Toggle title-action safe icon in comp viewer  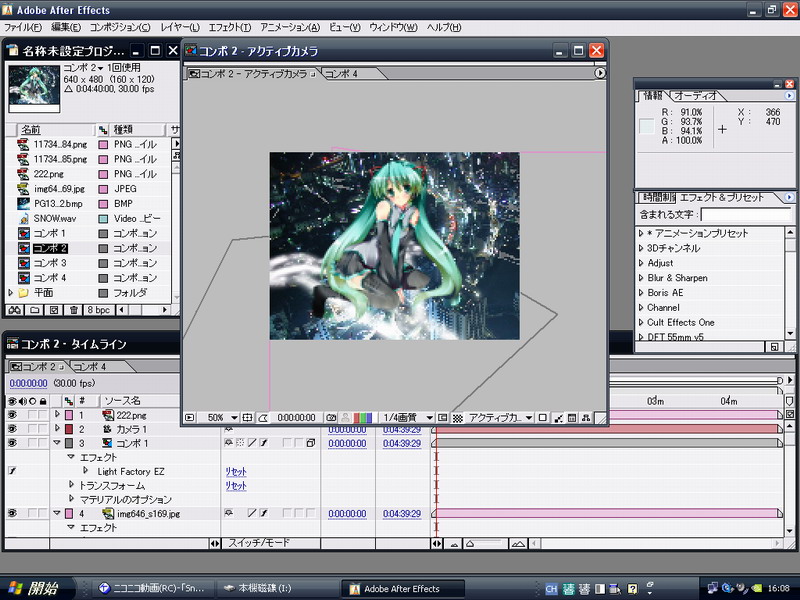pos(247,417)
